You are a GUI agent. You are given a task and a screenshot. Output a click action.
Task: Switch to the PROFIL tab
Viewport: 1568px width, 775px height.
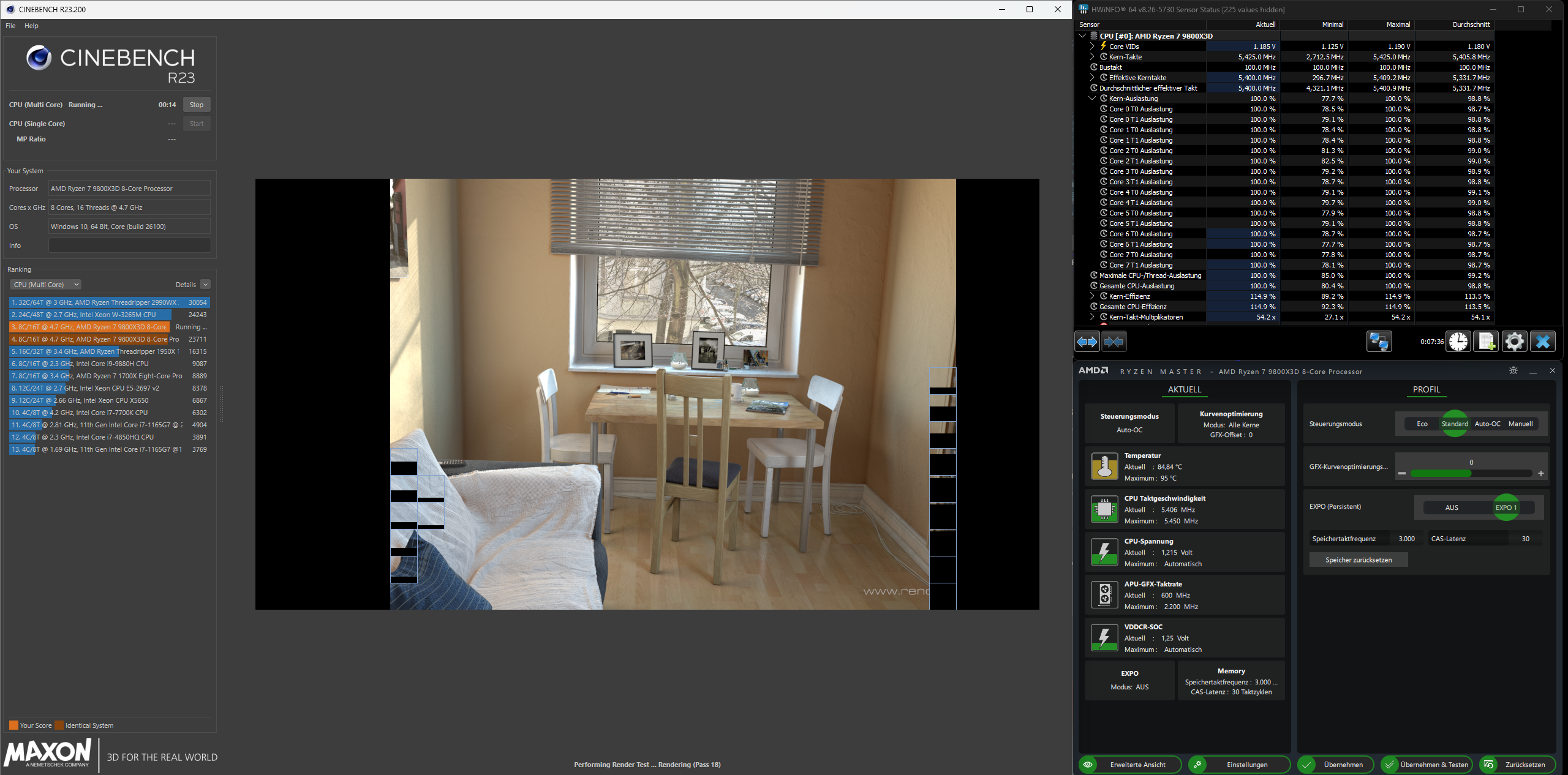(x=1427, y=389)
